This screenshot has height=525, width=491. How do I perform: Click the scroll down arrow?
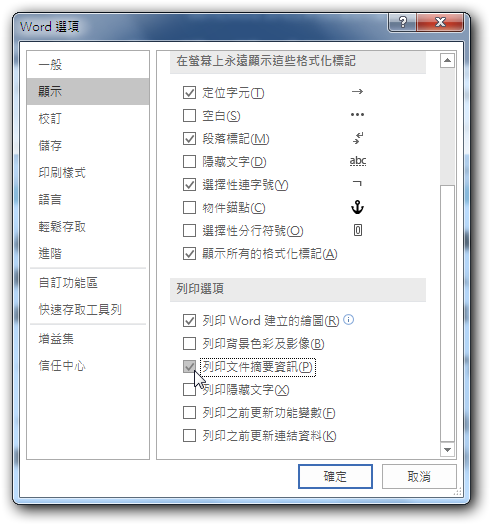point(447,449)
